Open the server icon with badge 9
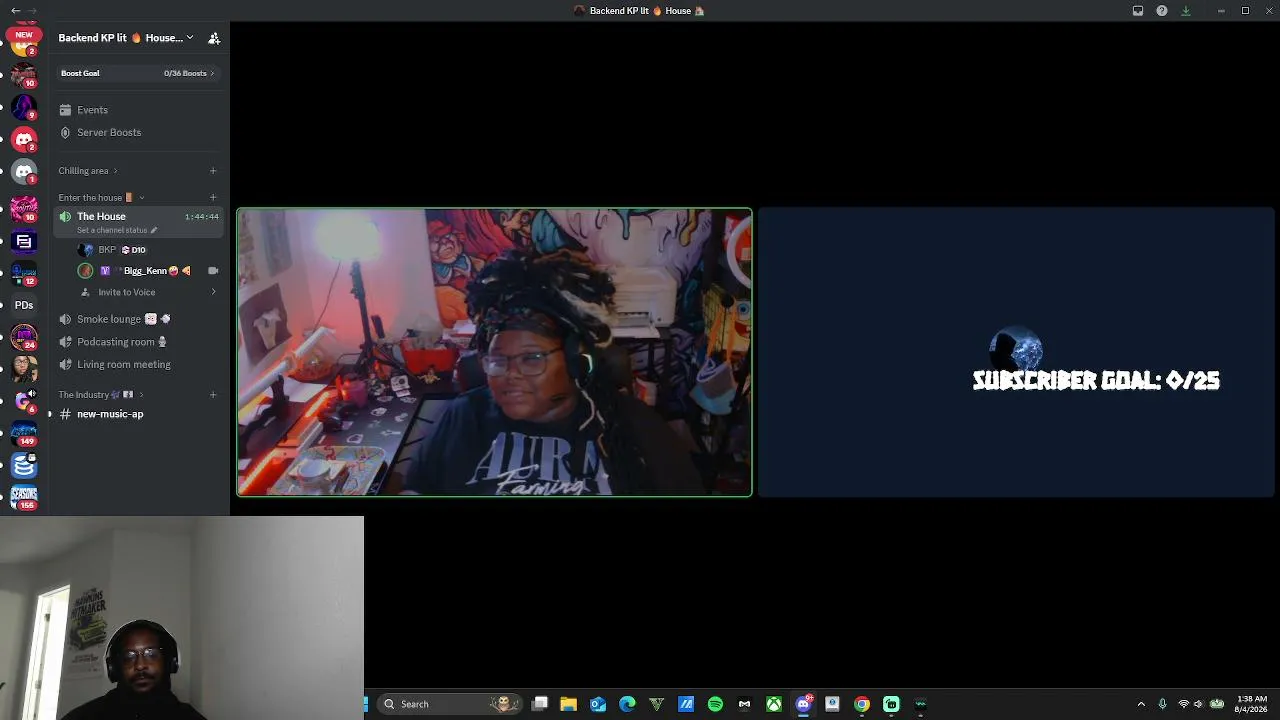The image size is (1280, 720). 24,107
